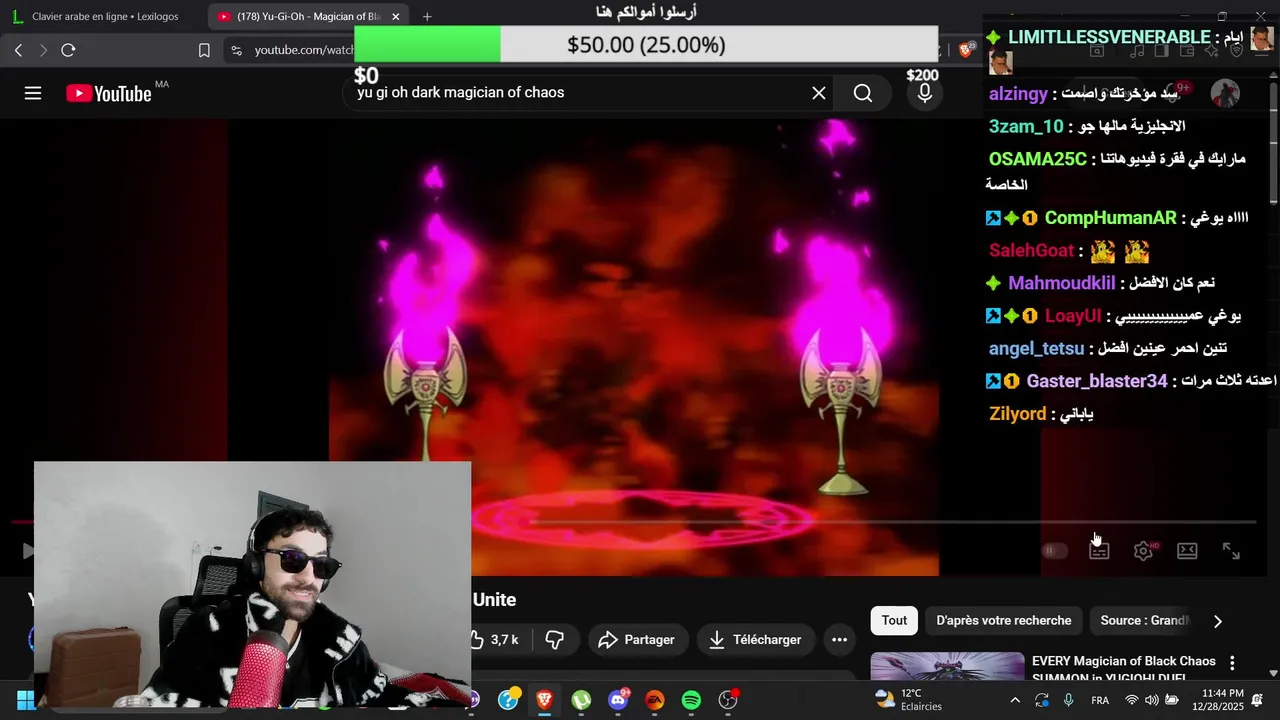
Task: Start voice search with the microphone
Action: pyautogui.click(x=925, y=93)
